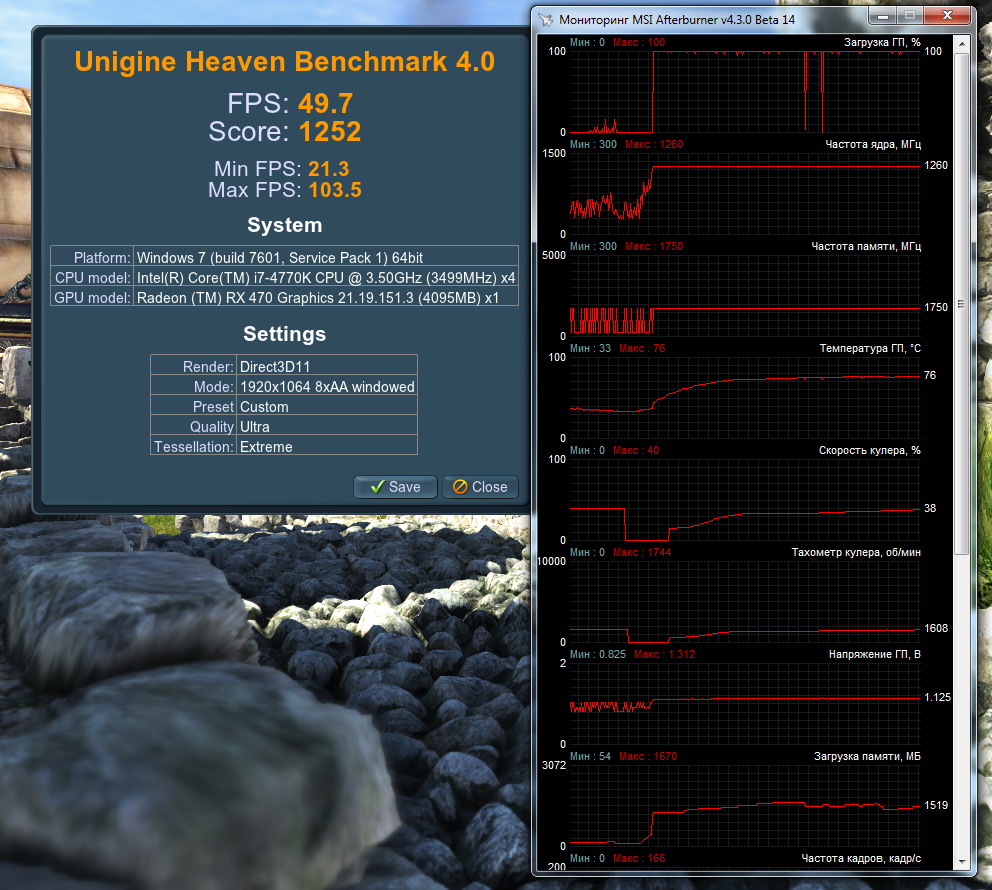The image size is (992, 890).
Task: Click the fan speed percent graph area
Action: tap(745, 500)
